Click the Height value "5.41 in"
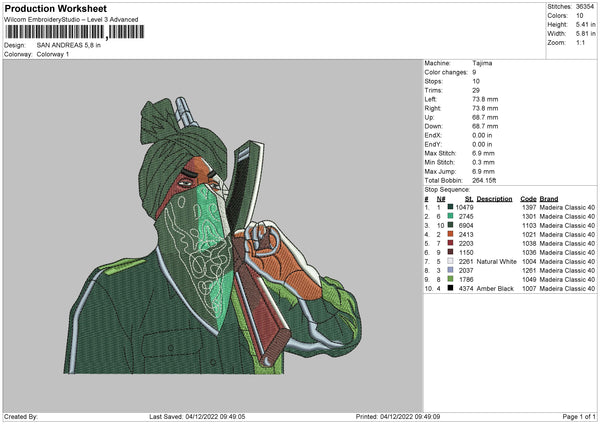The height and width of the screenshot is (424, 600). [x=585, y=24]
